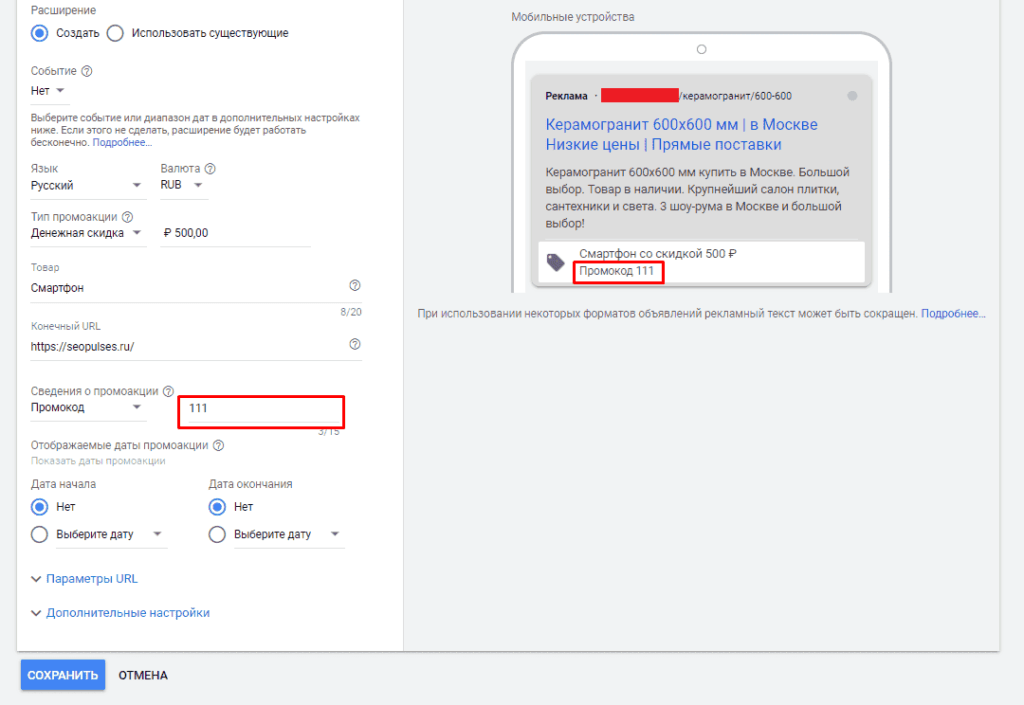Open Тип промоакции dropdown Денежная скидка
This screenshot has width=1024, height=705.
click(x=88, y=233)
